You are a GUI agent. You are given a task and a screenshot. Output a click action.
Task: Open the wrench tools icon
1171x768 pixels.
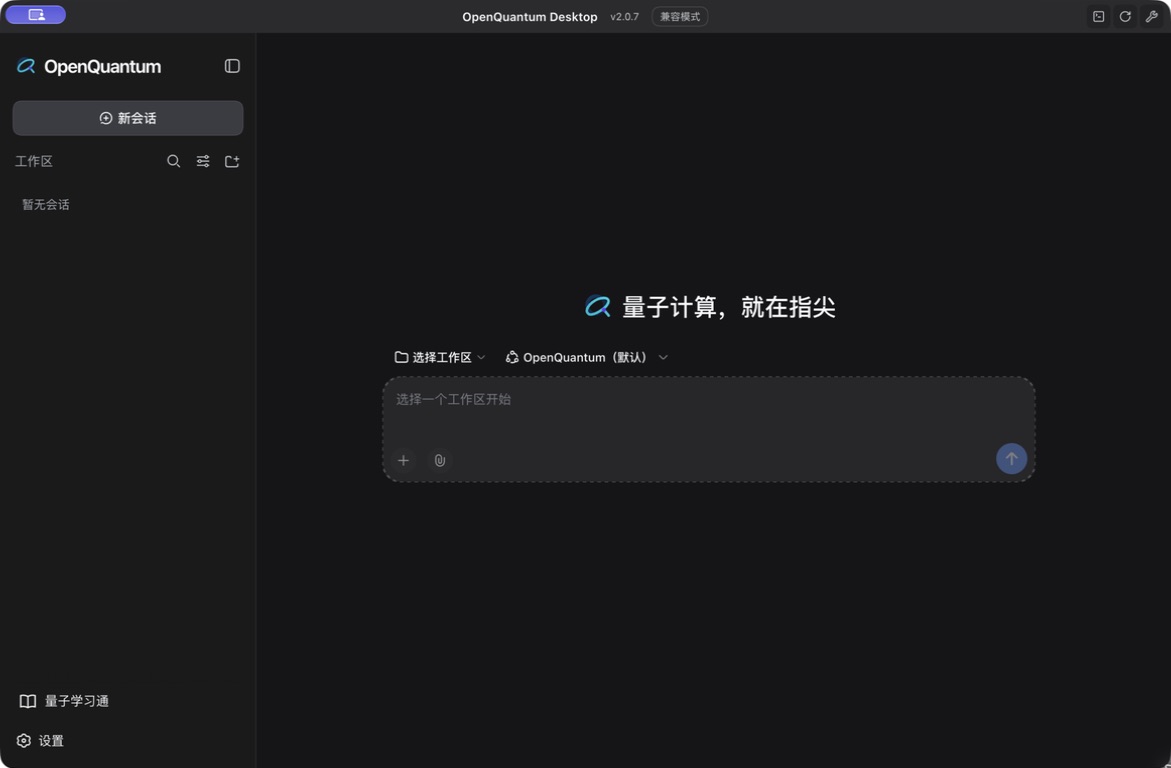pos(1152,16)
